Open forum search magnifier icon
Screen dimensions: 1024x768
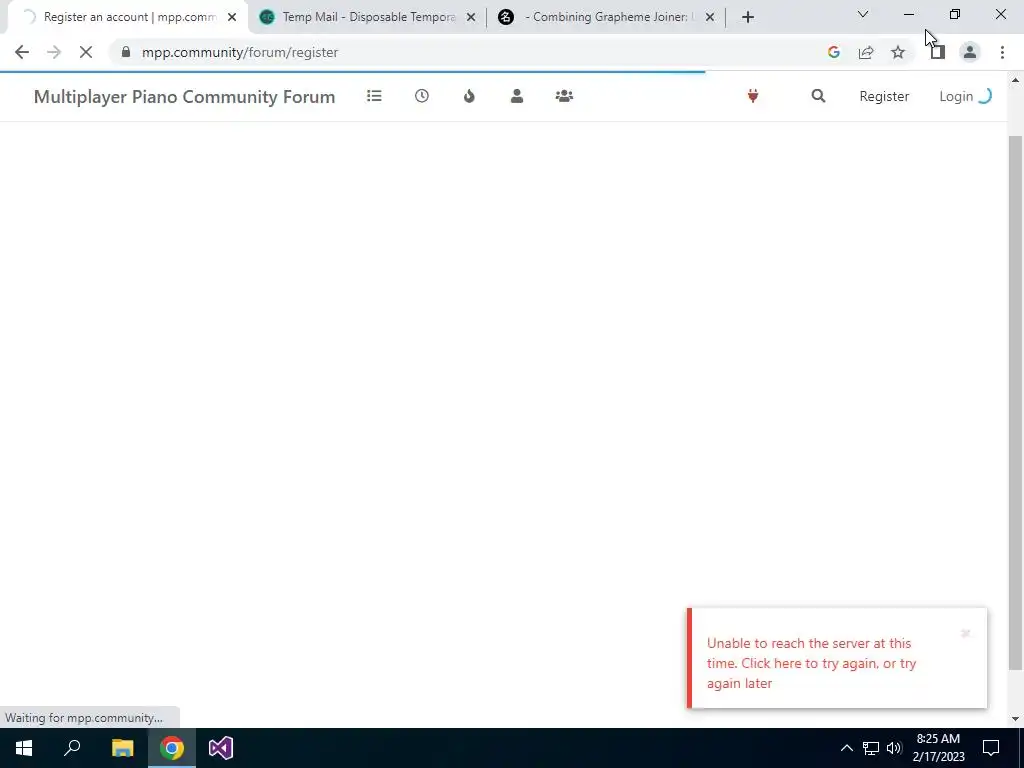(x=818, y=96)
